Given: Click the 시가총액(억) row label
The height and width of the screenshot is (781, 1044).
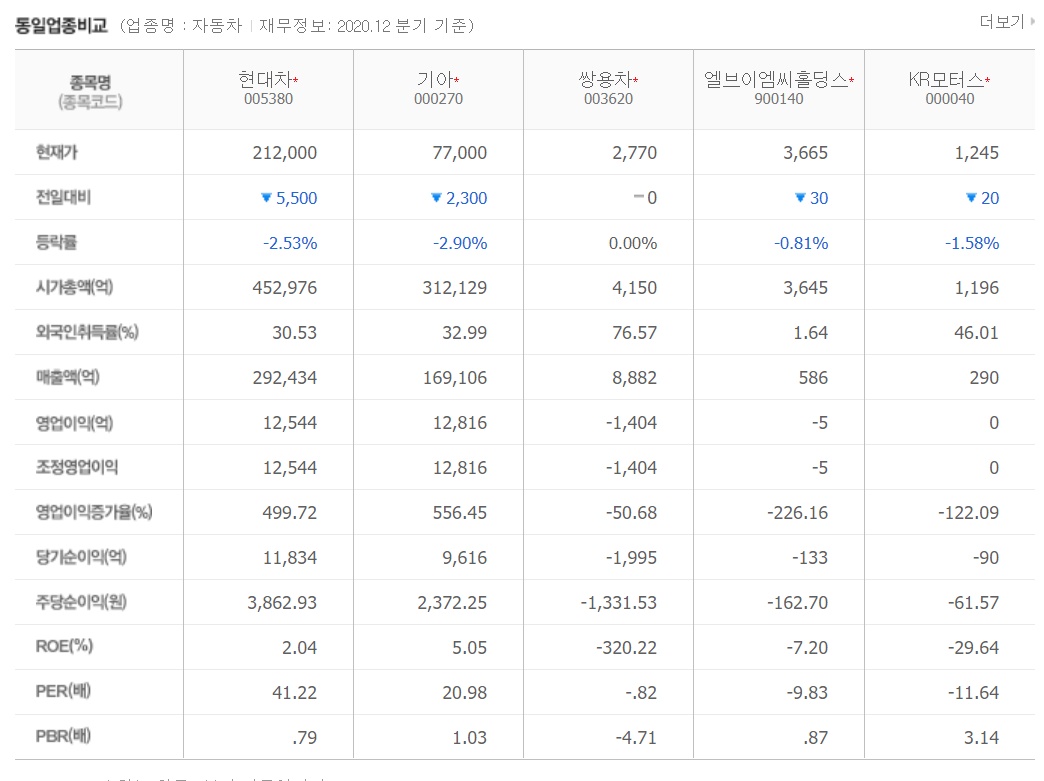Looking at the screenshot, I should pos(75,288).
